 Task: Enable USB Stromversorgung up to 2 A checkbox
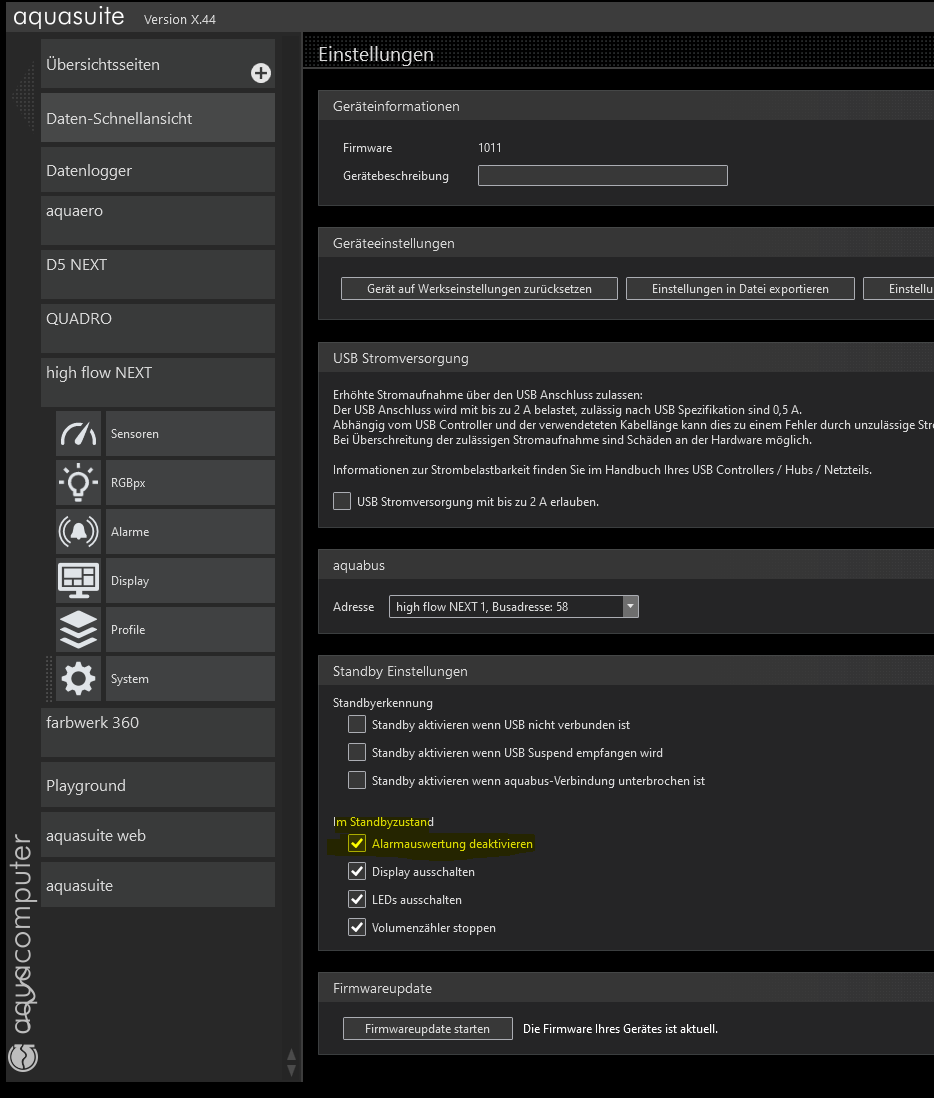pyautogui.click(x=342, y=501)
